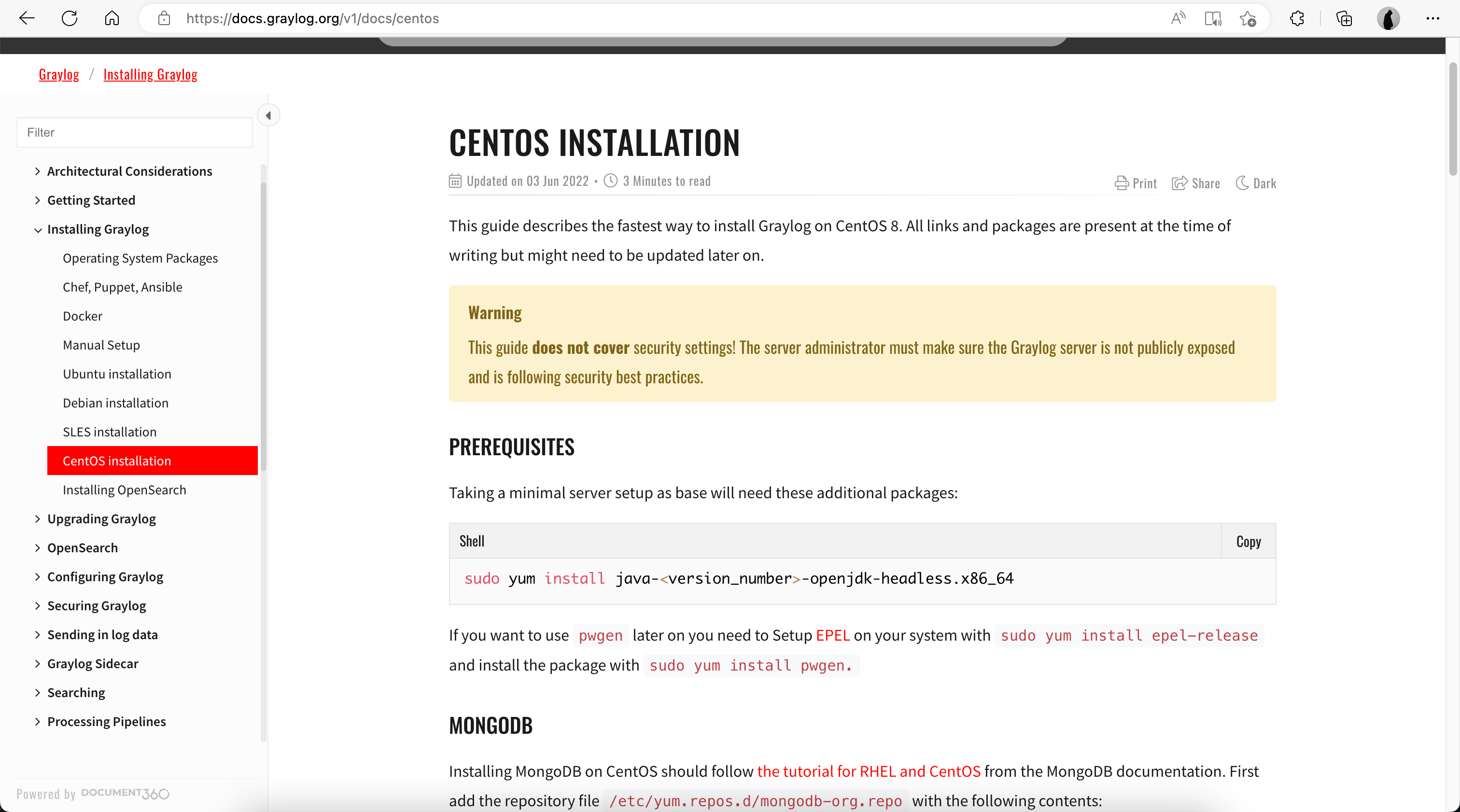This screenshot has height=812, width=1460.
Task: Copy the Shell code block
Action: click(1248, 541)
